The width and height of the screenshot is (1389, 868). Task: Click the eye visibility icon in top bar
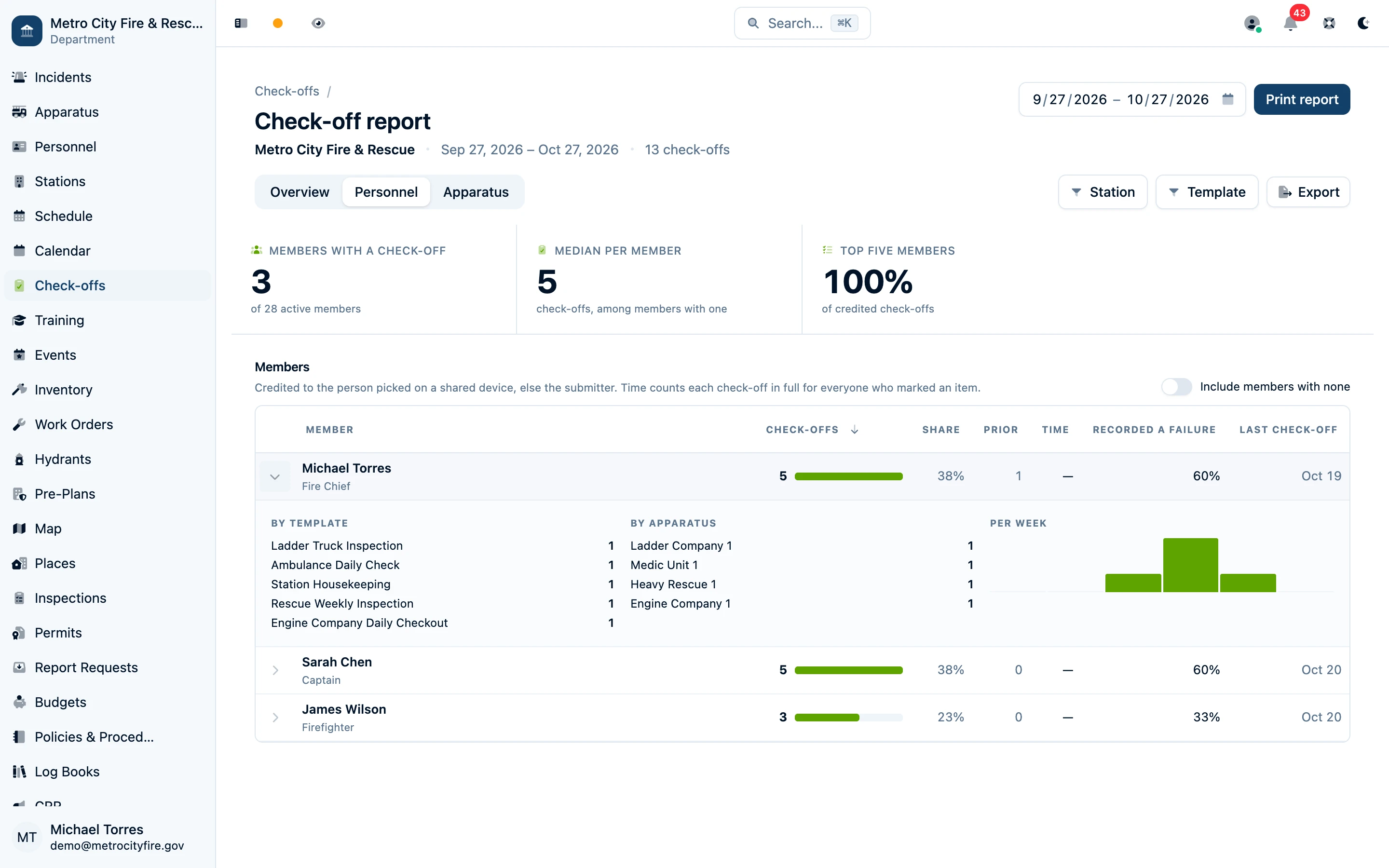click(x=318, y=23)
